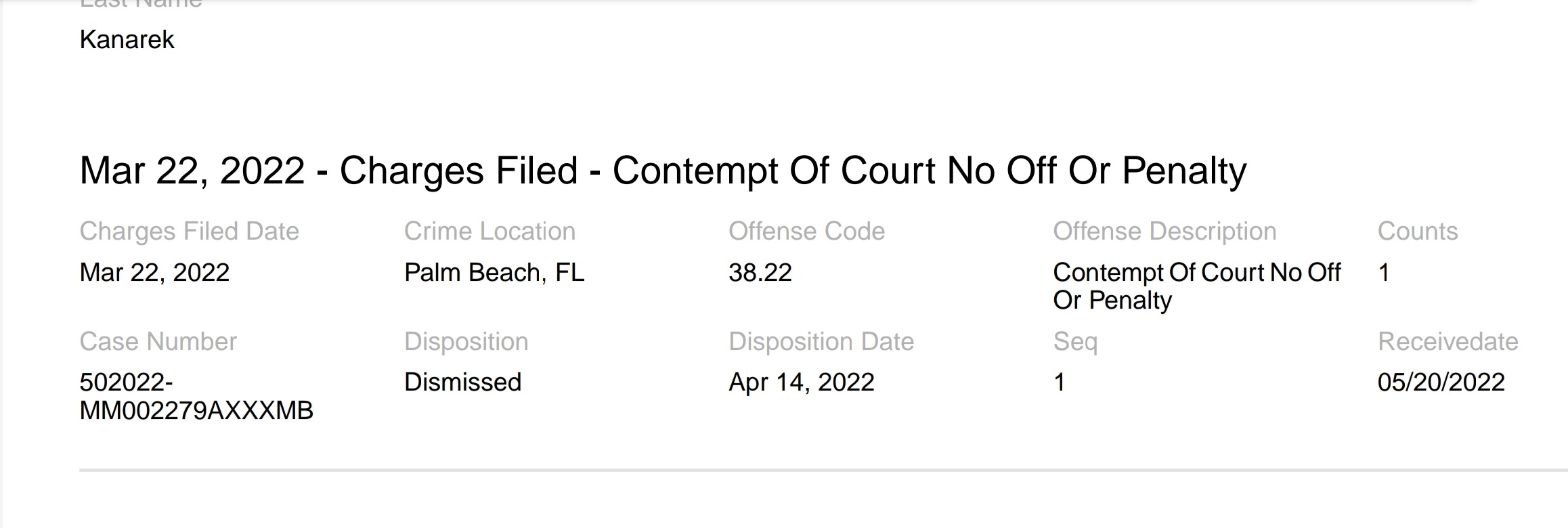Select the Mar 22, 2022 filed date value
1568x528 pixels.
154,273
